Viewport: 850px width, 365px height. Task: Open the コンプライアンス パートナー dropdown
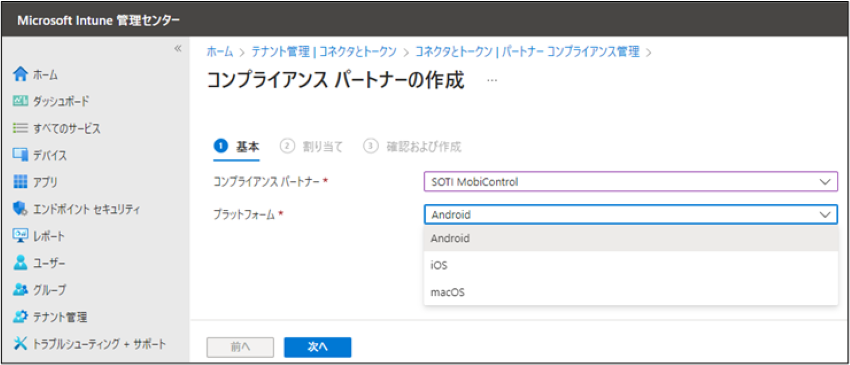[x=631, y=182]
